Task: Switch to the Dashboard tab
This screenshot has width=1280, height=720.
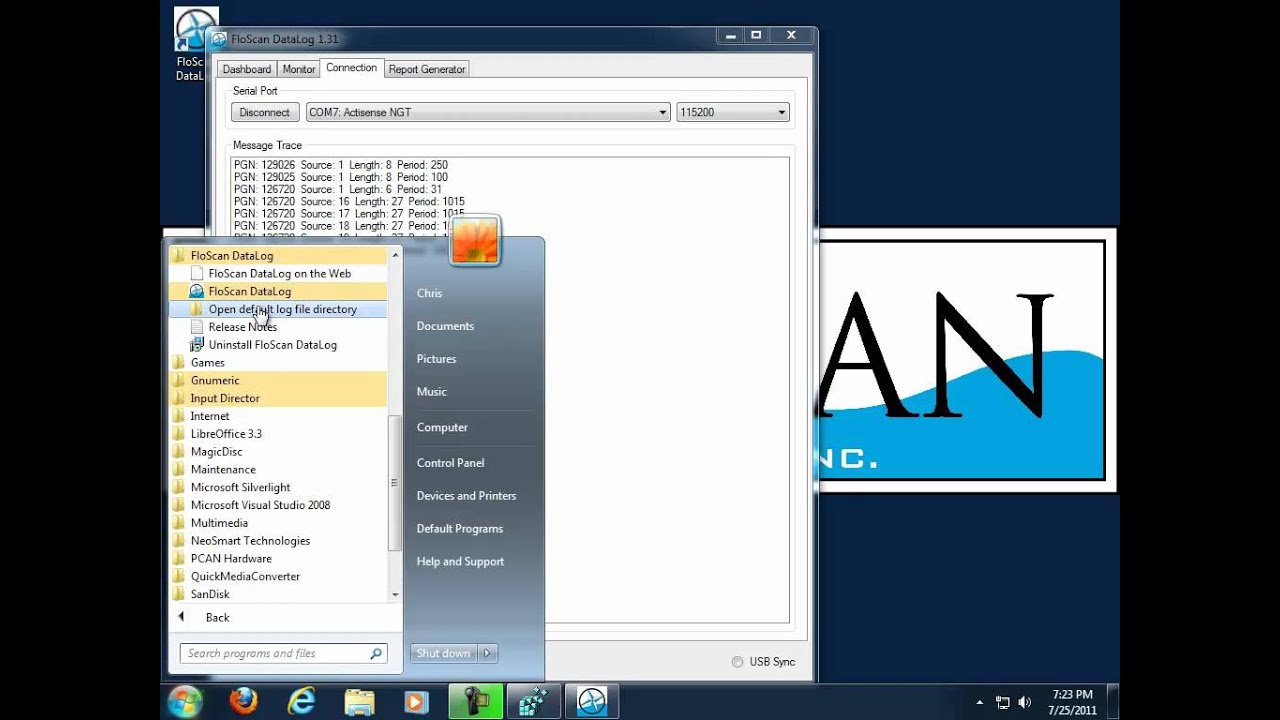Action: 247,69
